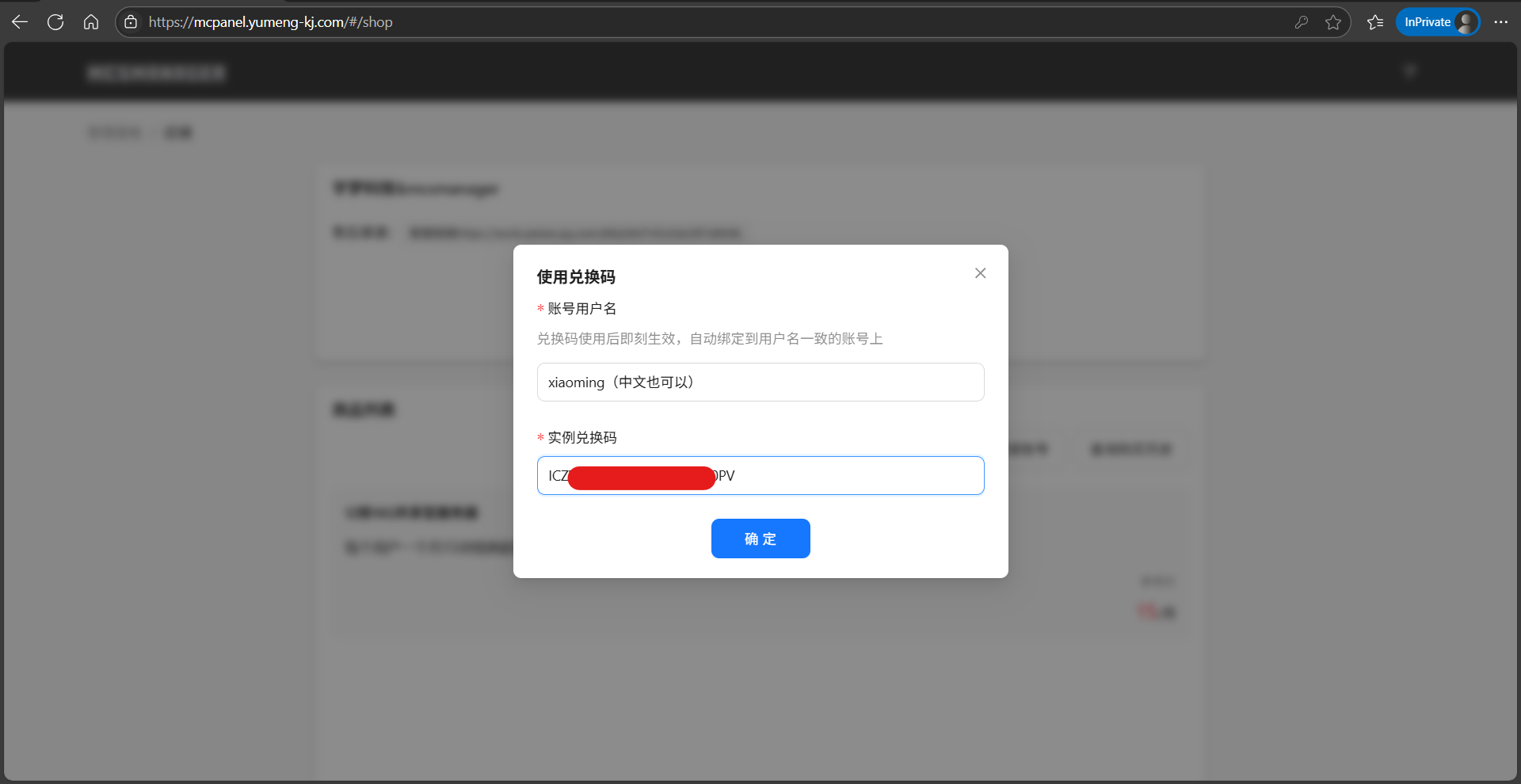The width and height of the screenshot is (1521, 784).
Task: Go back with the browser back arrow
Action: pyautogui.click(x=20, y=22)
